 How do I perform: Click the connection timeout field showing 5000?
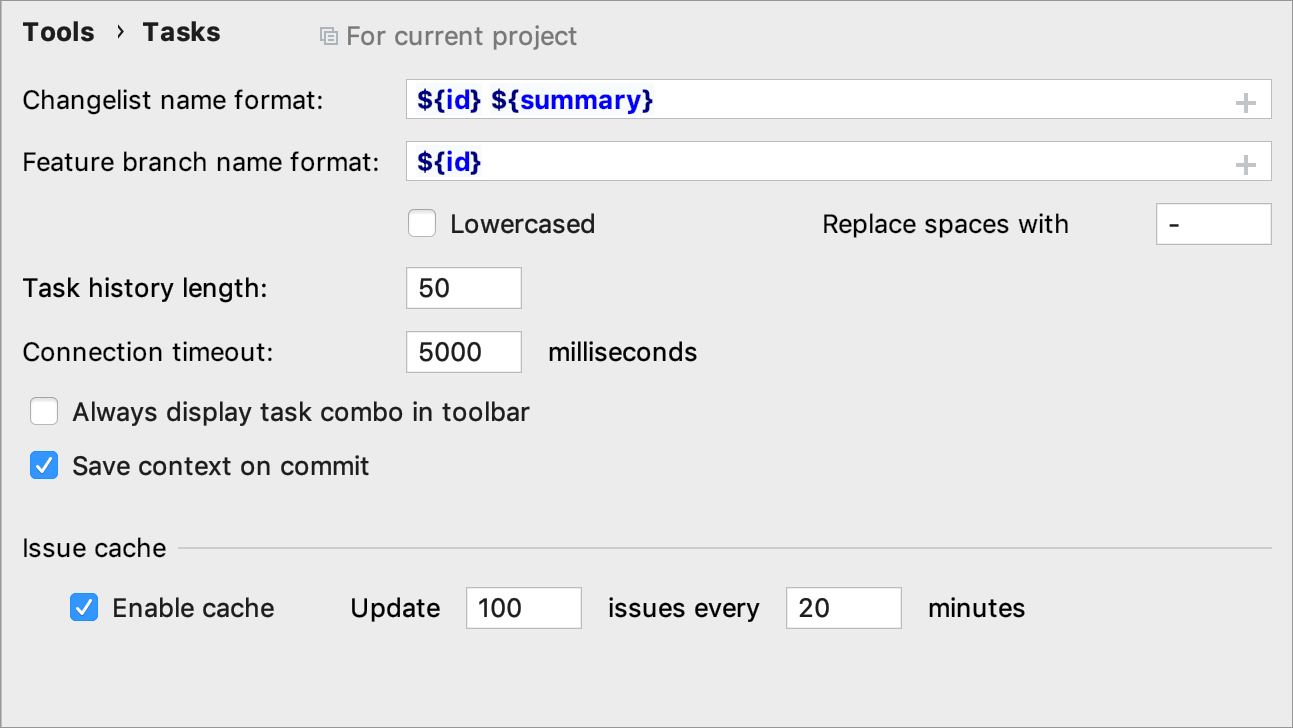click(x=463, y=351)
